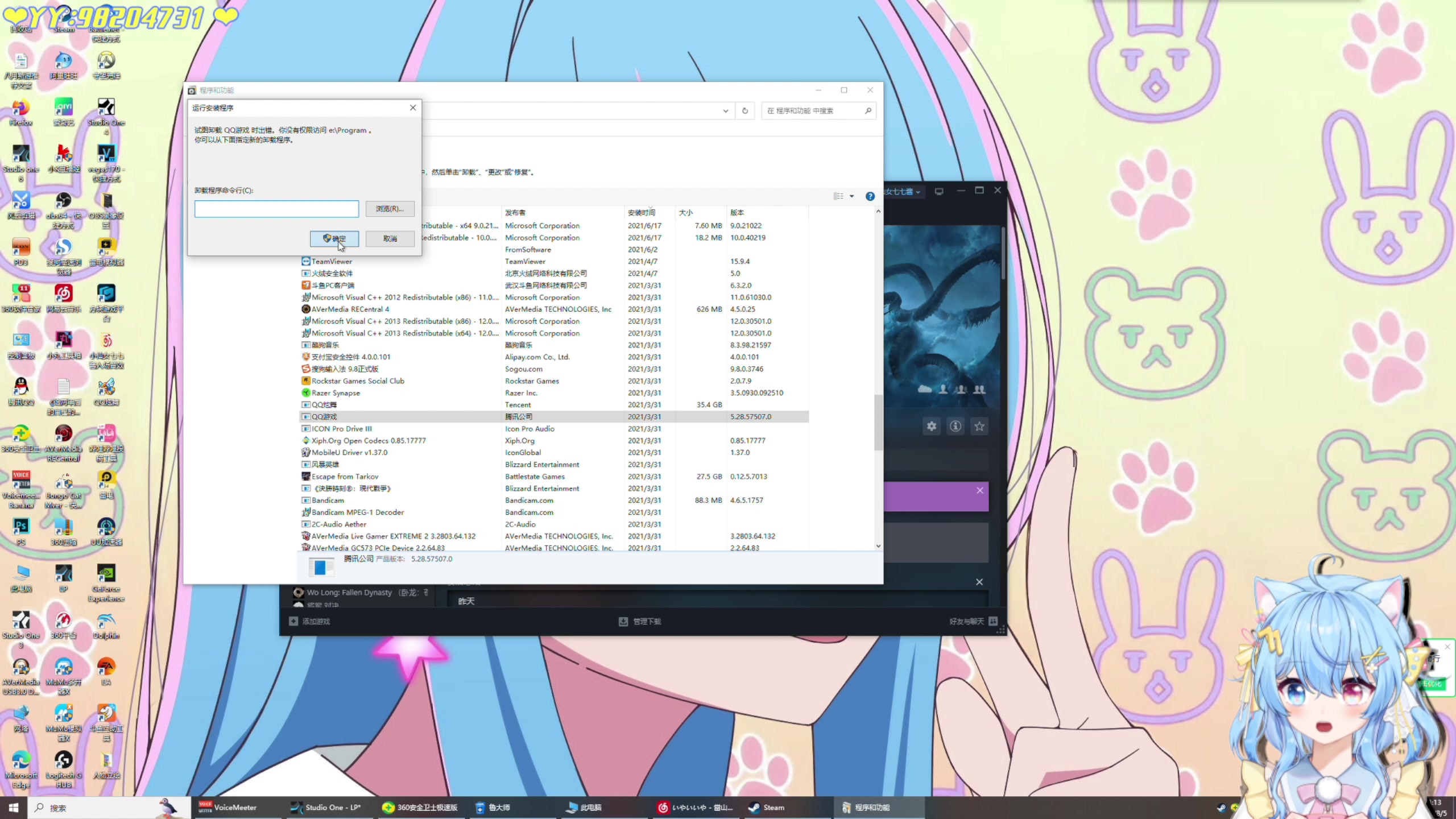
Task: Select ICON Pro Drive III entry
Action: tap(341, 429)
